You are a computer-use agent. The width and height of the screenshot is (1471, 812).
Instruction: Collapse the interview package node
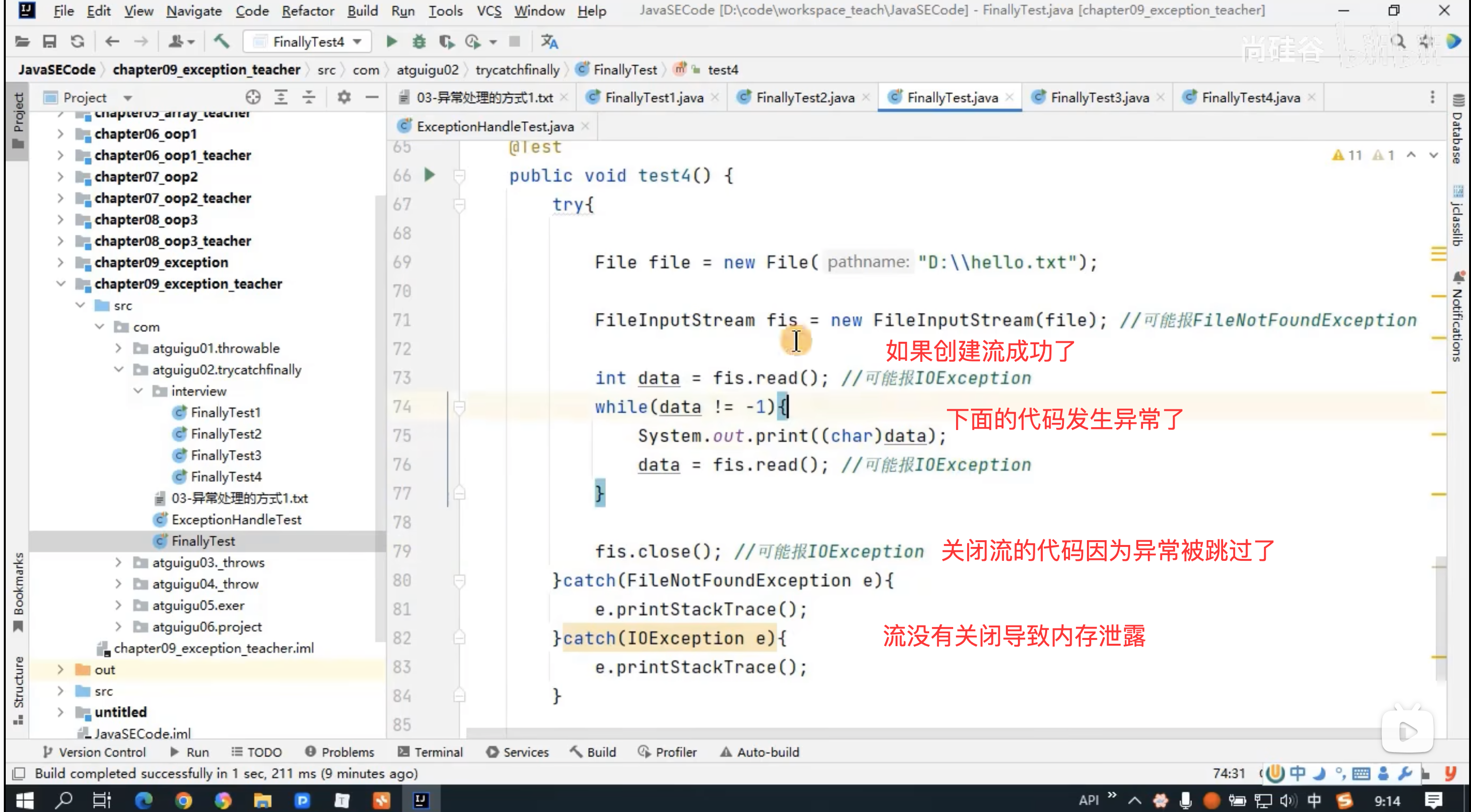point(138,391)
